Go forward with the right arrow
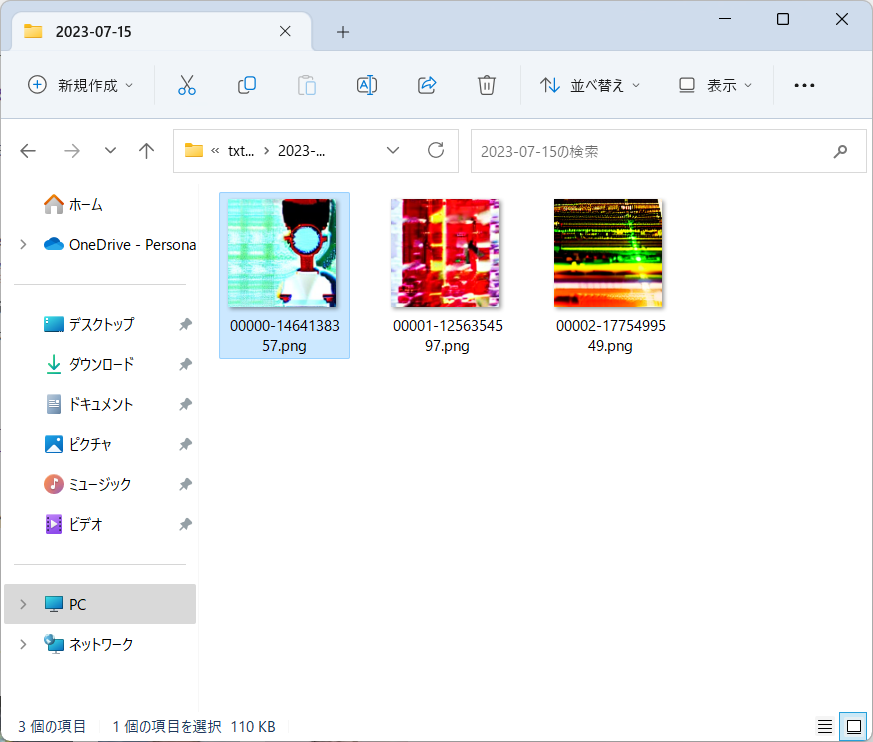Viewport: 873px width, 742px height. tap(72, 151)
